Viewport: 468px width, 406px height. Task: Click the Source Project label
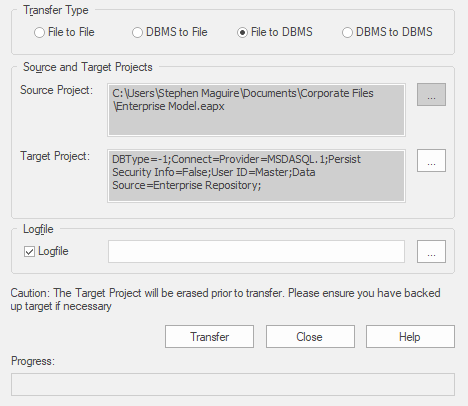(57, 90)
